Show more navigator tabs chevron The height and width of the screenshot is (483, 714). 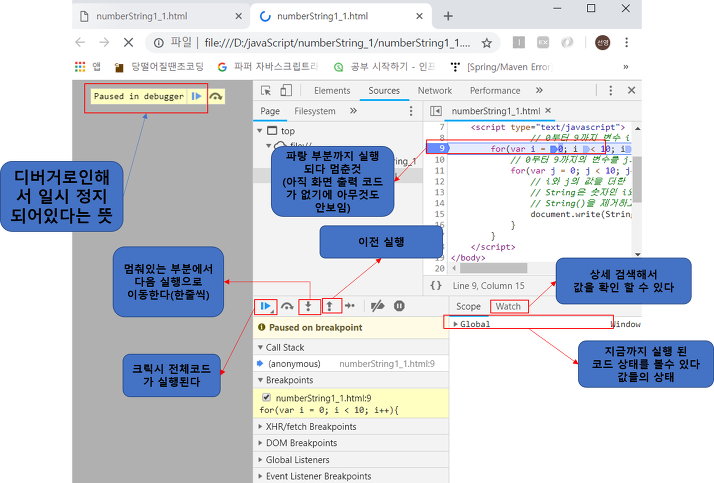(353, 111)
